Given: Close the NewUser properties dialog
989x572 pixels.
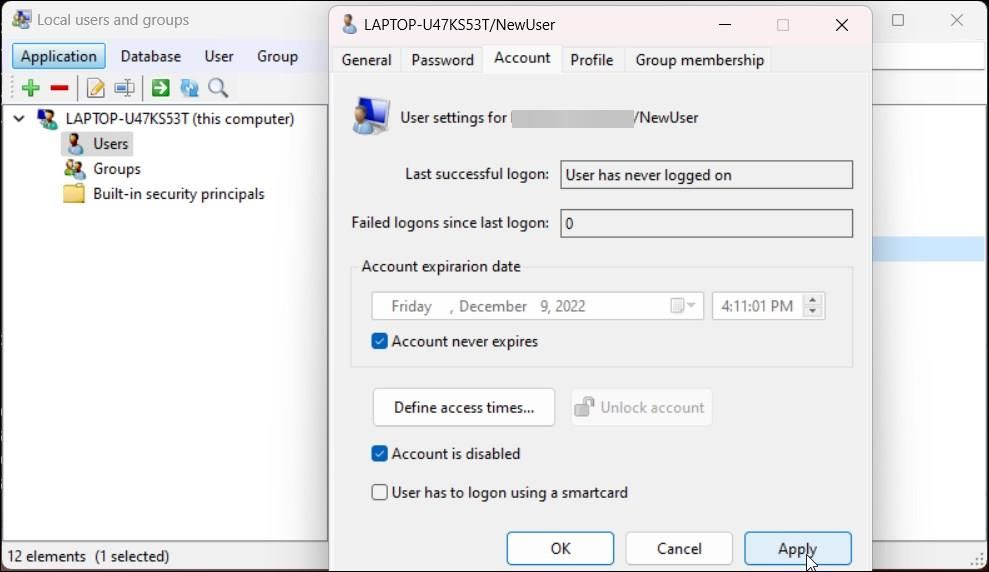Looking at the screenshot, I should 841,25.
